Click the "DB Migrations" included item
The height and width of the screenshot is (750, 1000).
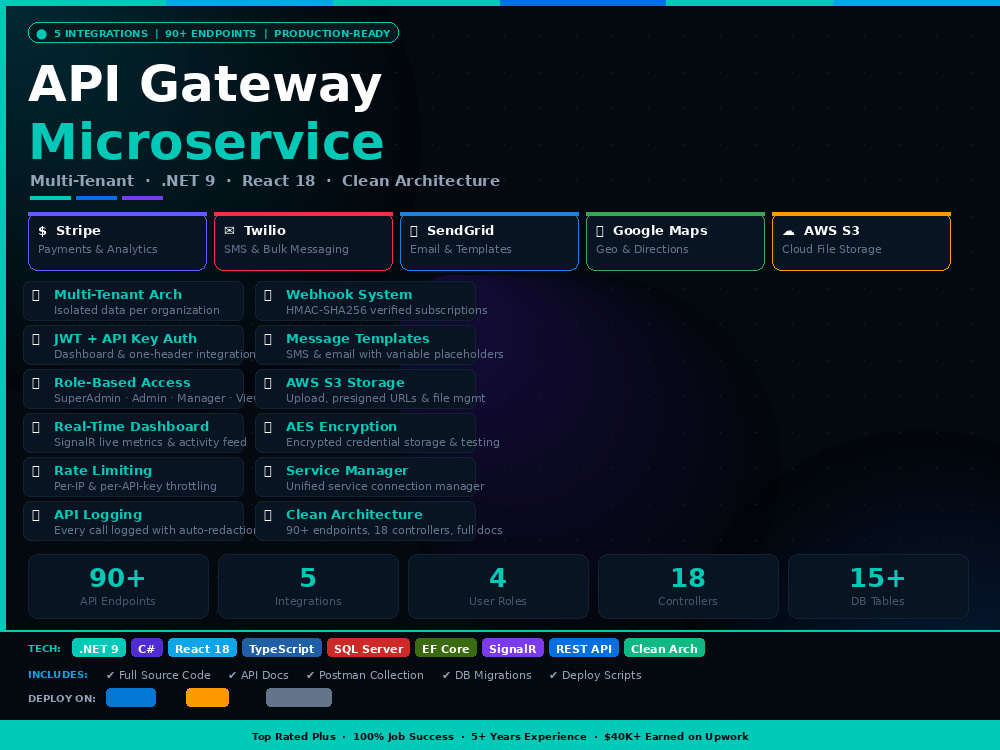pyautogui.click(x=487, y=675)
